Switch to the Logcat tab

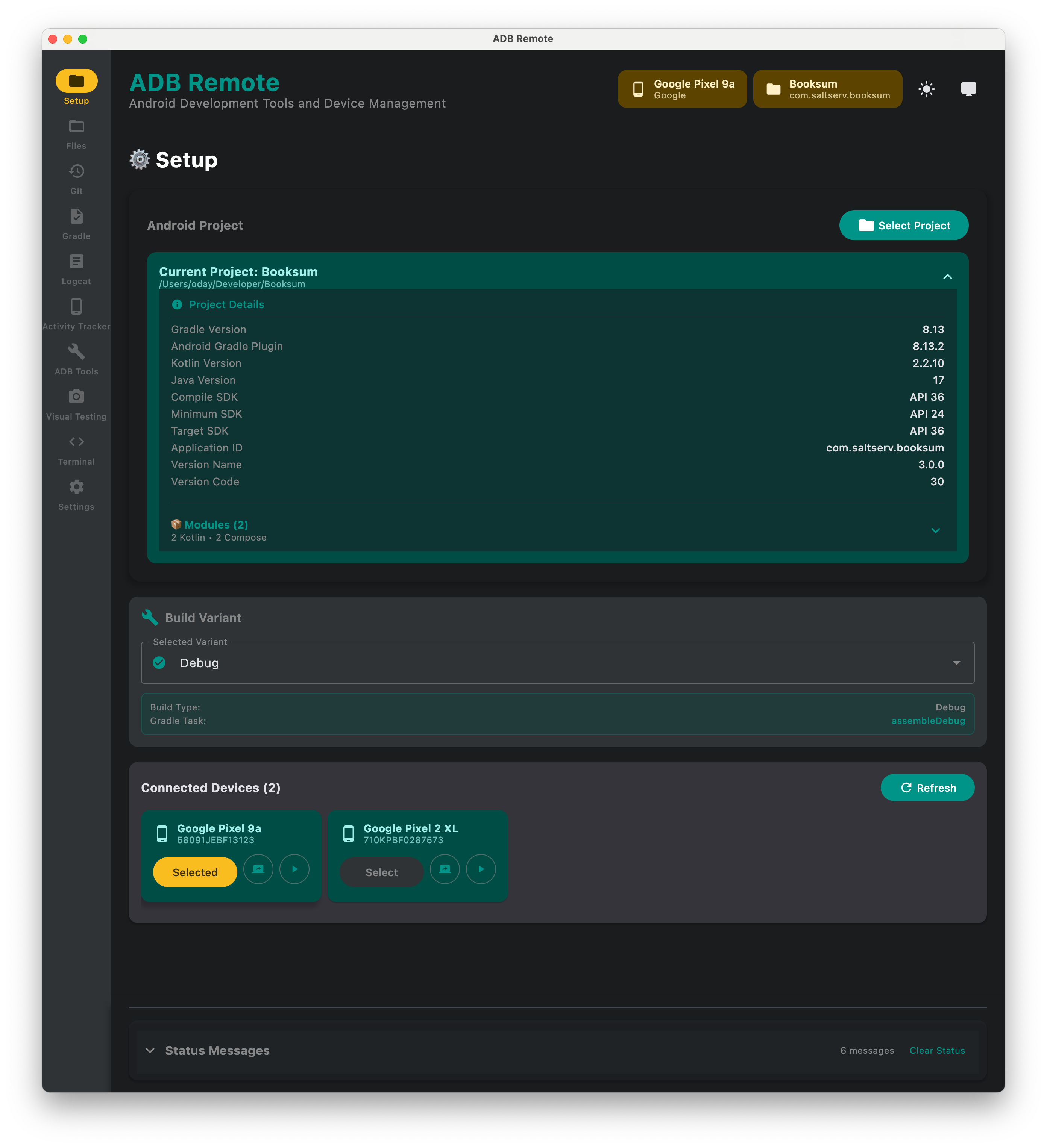click(x=76, y=268)
